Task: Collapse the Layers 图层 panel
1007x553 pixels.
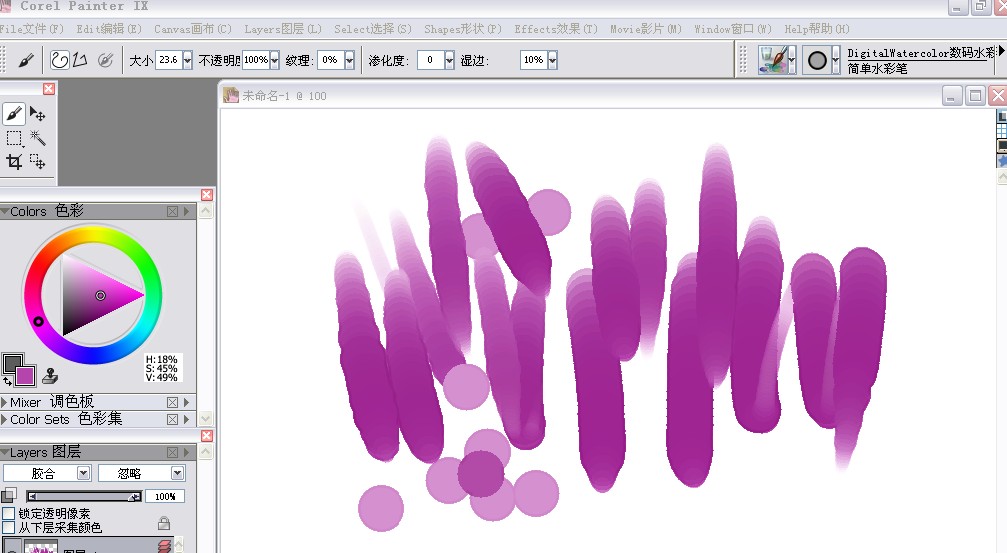Action: (x=4, y=452)
